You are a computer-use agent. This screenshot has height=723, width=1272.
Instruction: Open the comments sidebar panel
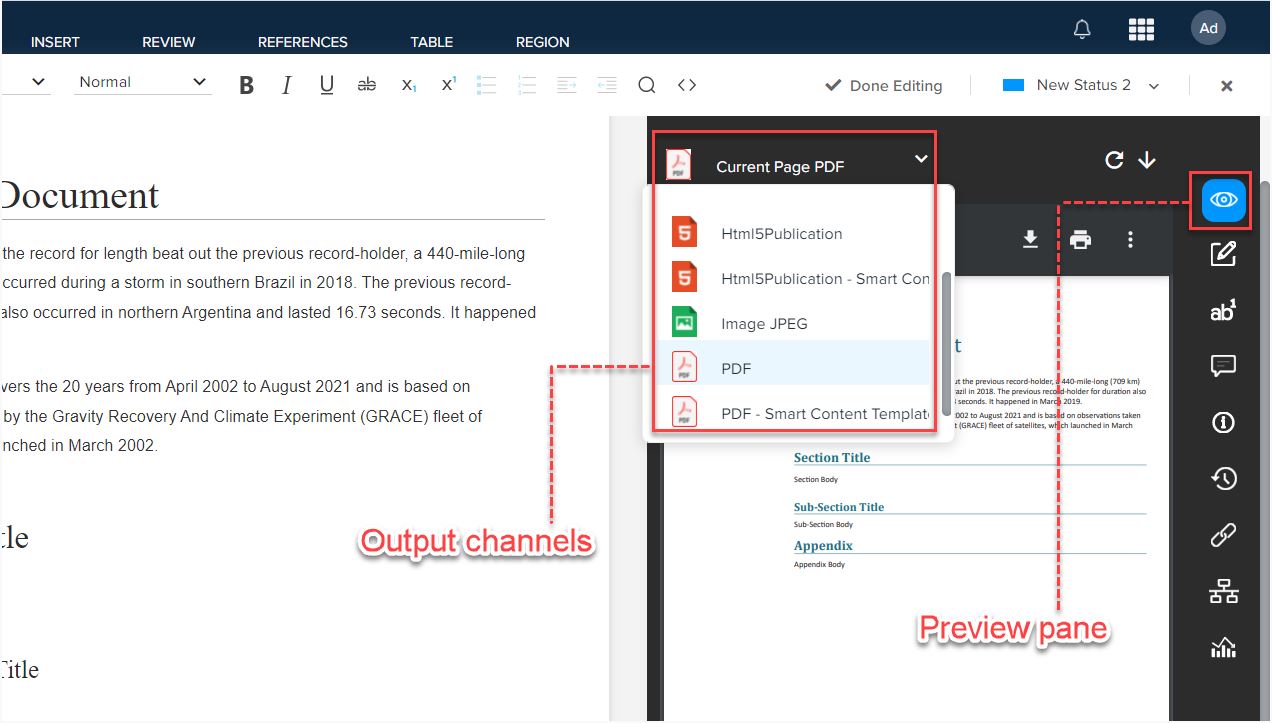[x=1223, y=366]
